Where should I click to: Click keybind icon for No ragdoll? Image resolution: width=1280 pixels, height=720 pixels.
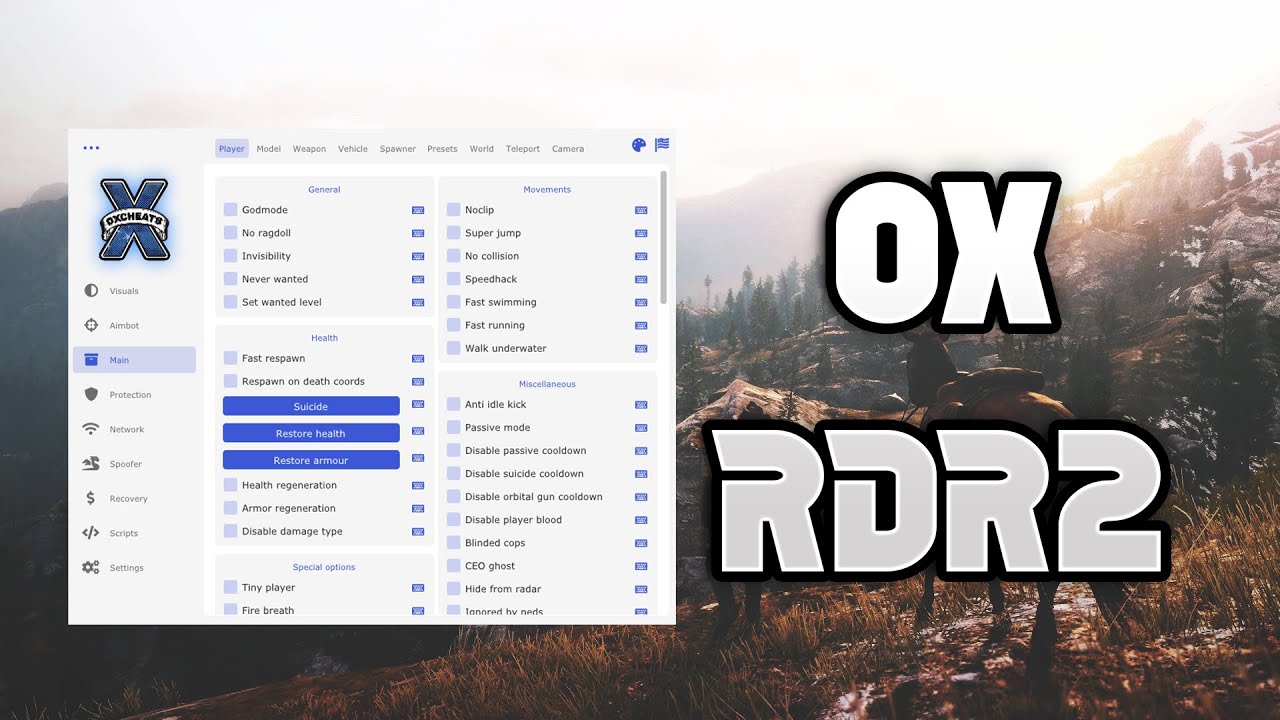[418, 233]
